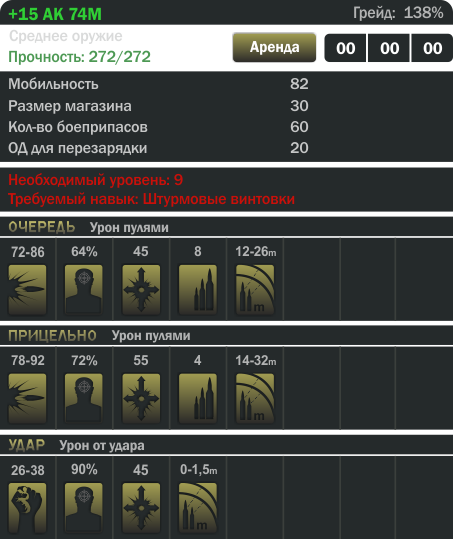Select the minutes field of rental timer
The image size is (453, 539).
coord(389,48)
